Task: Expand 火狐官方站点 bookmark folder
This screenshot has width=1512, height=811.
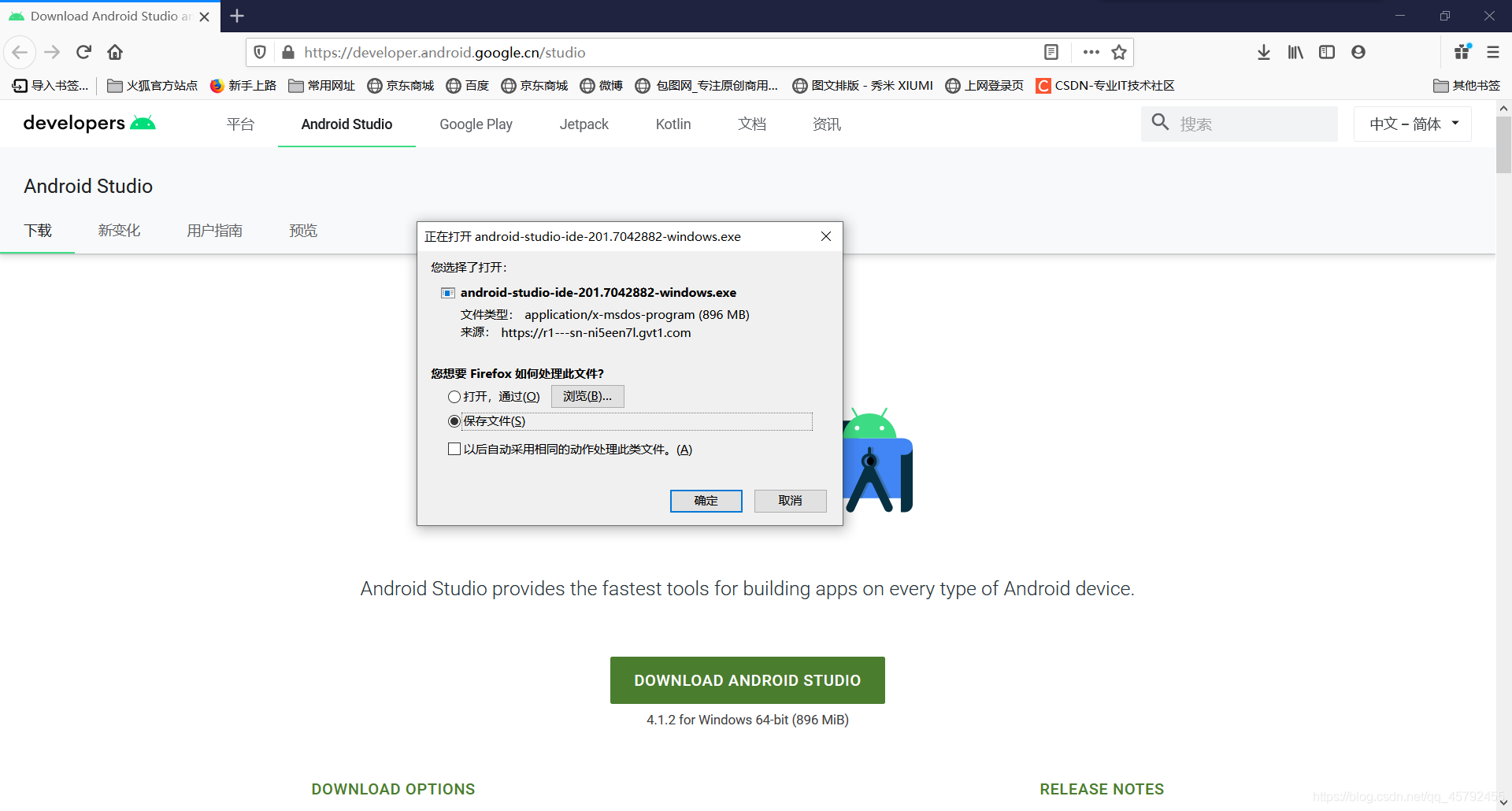Action: coord(153,85)
